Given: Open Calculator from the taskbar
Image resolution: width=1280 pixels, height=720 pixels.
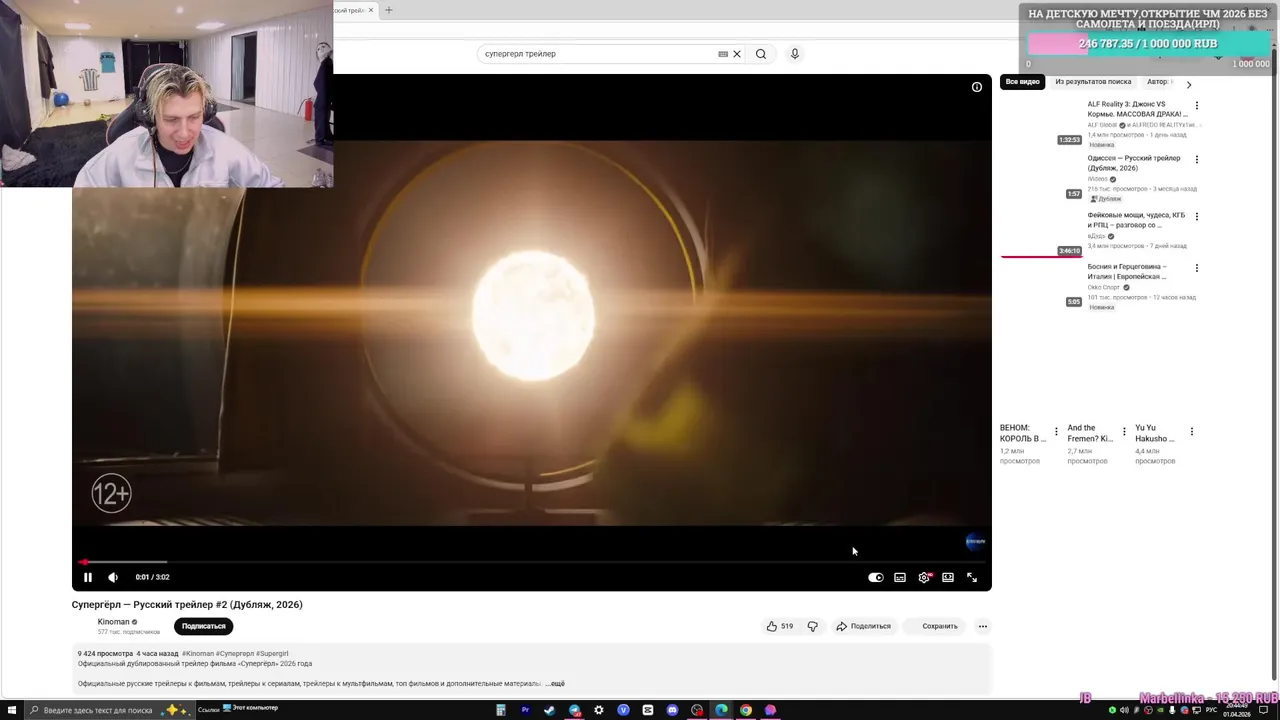Looking at the screenshot, I should pyautogui.click(x=501, y=710).
